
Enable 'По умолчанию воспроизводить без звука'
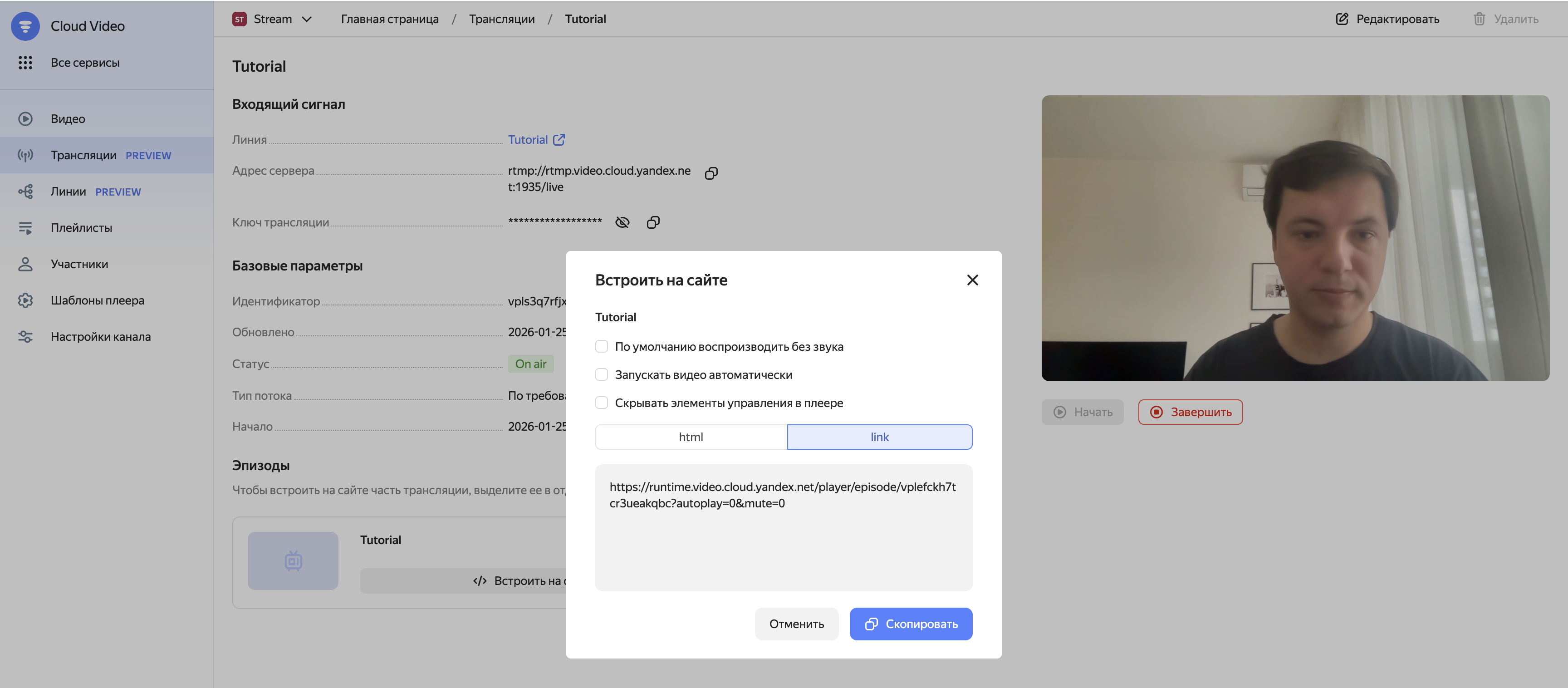[602, 346]
